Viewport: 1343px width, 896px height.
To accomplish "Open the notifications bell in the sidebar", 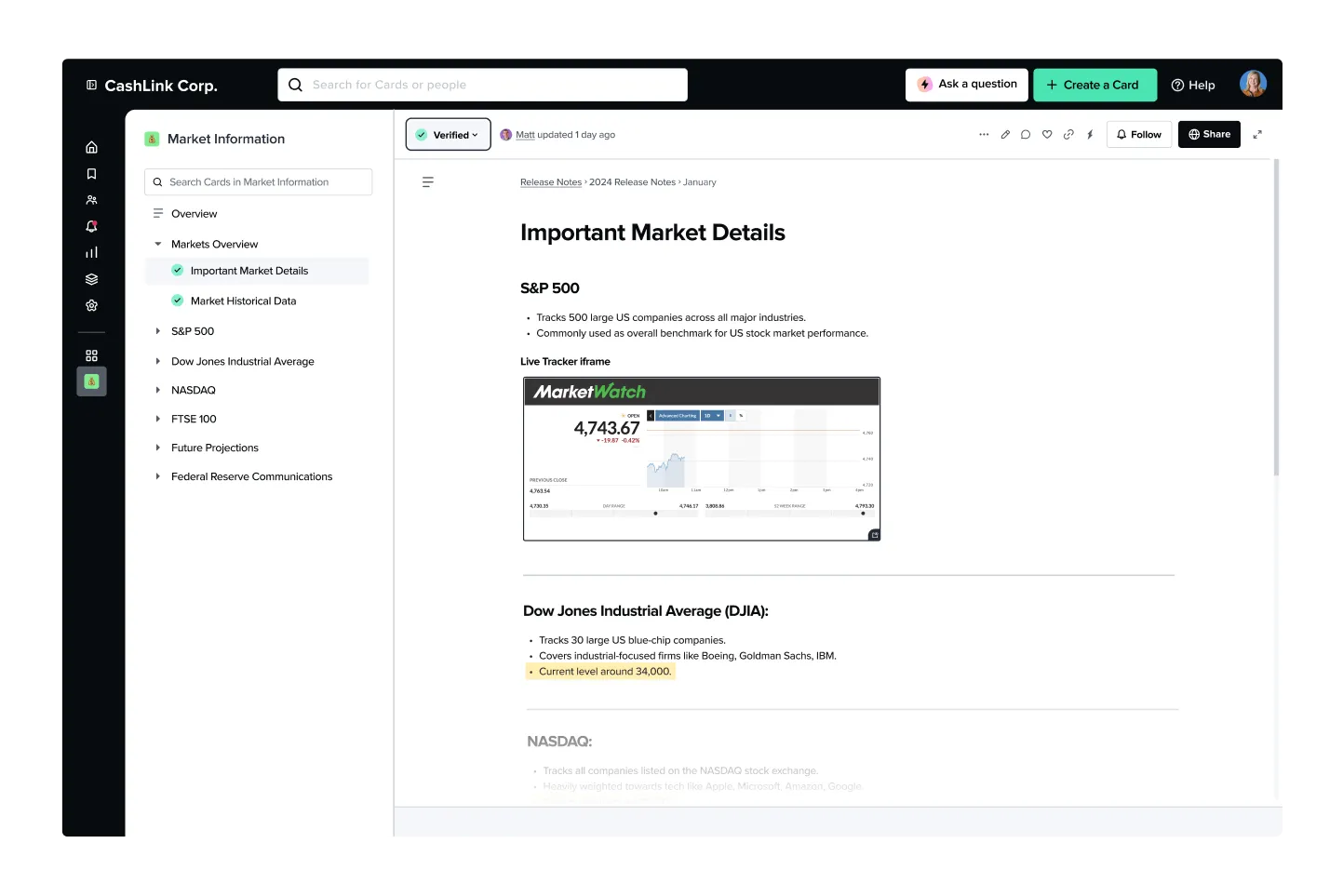I will (91, 226).
